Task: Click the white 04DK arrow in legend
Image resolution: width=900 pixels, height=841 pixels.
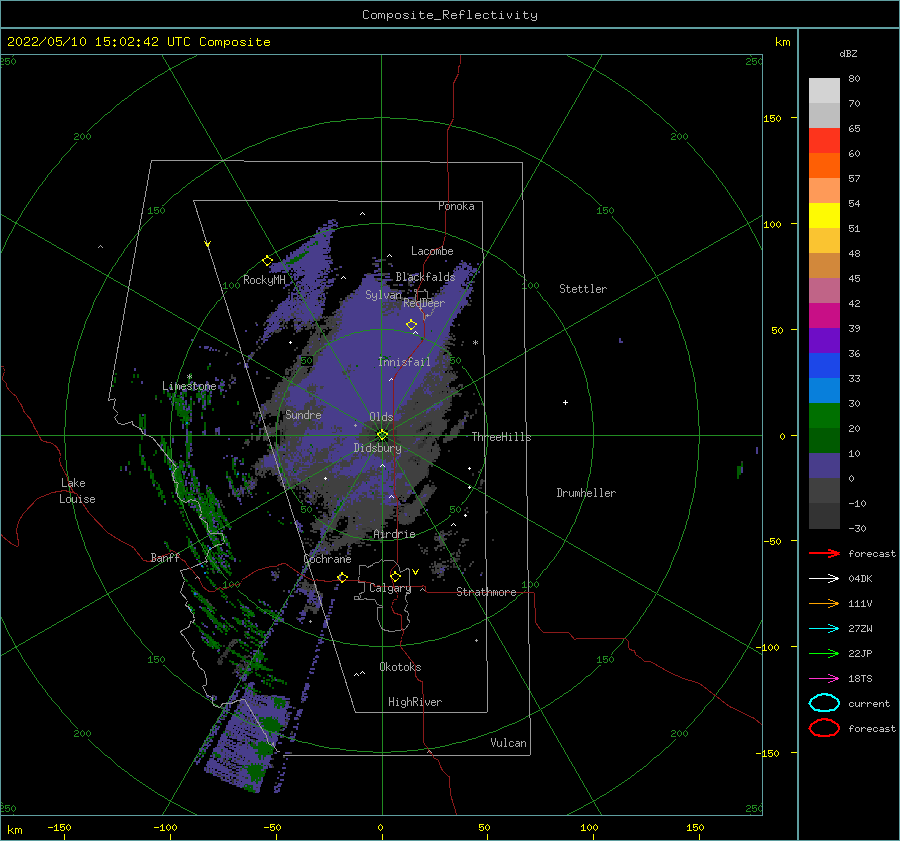Action: coord(824,579)
